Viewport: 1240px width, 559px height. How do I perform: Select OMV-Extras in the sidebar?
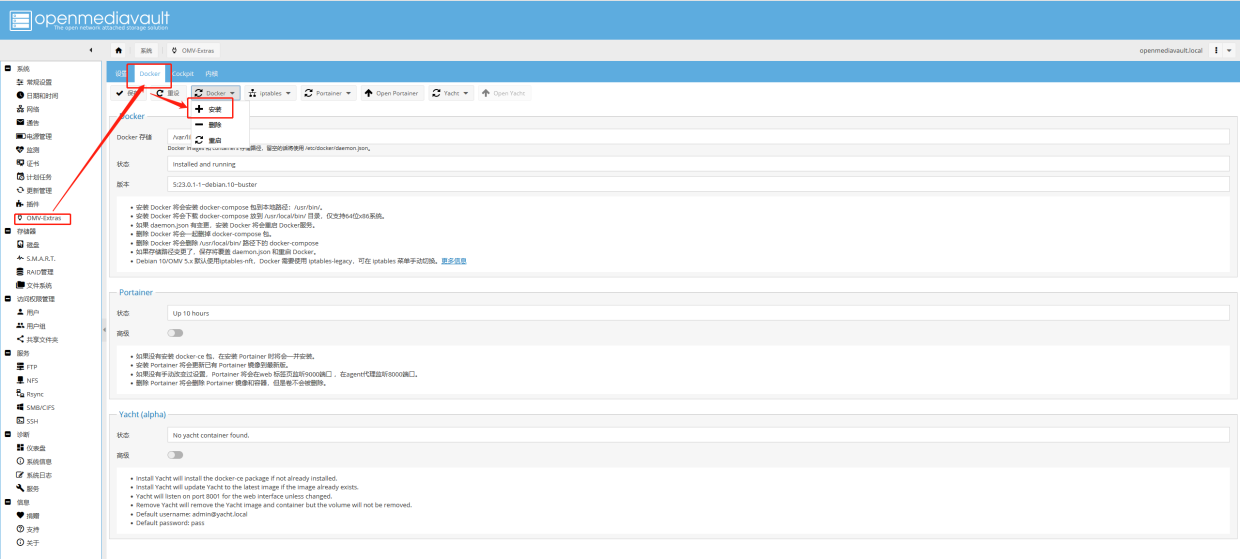point(44,217)
